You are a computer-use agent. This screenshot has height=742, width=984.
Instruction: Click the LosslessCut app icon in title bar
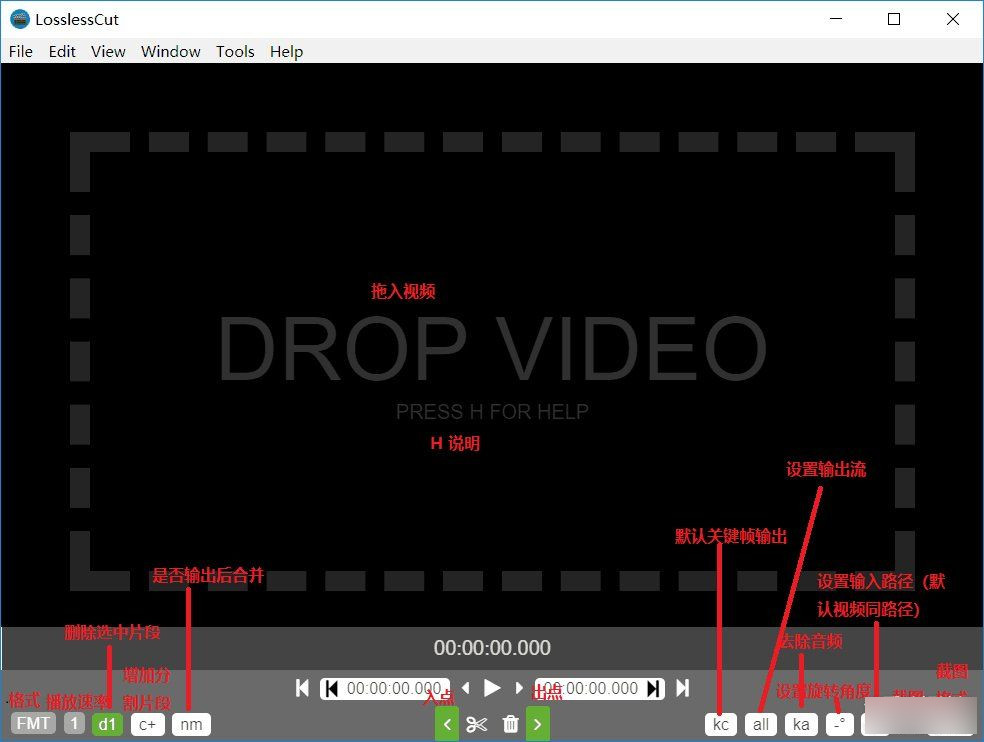(20, 19)
